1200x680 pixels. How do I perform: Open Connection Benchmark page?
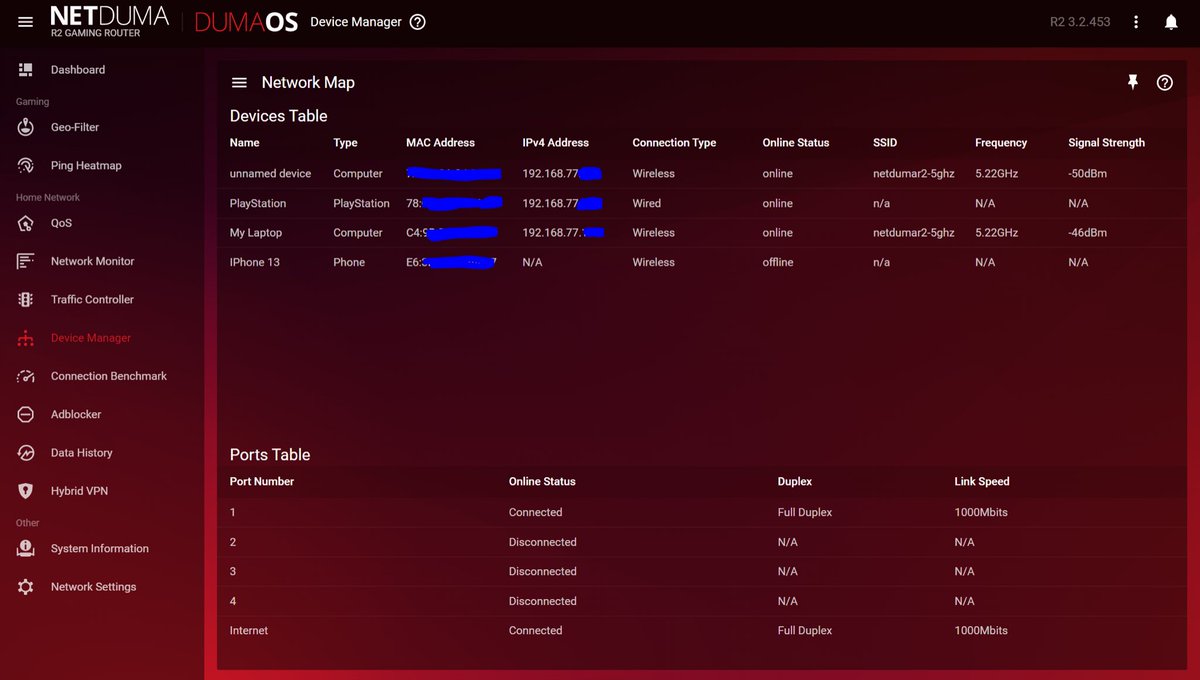109,376
